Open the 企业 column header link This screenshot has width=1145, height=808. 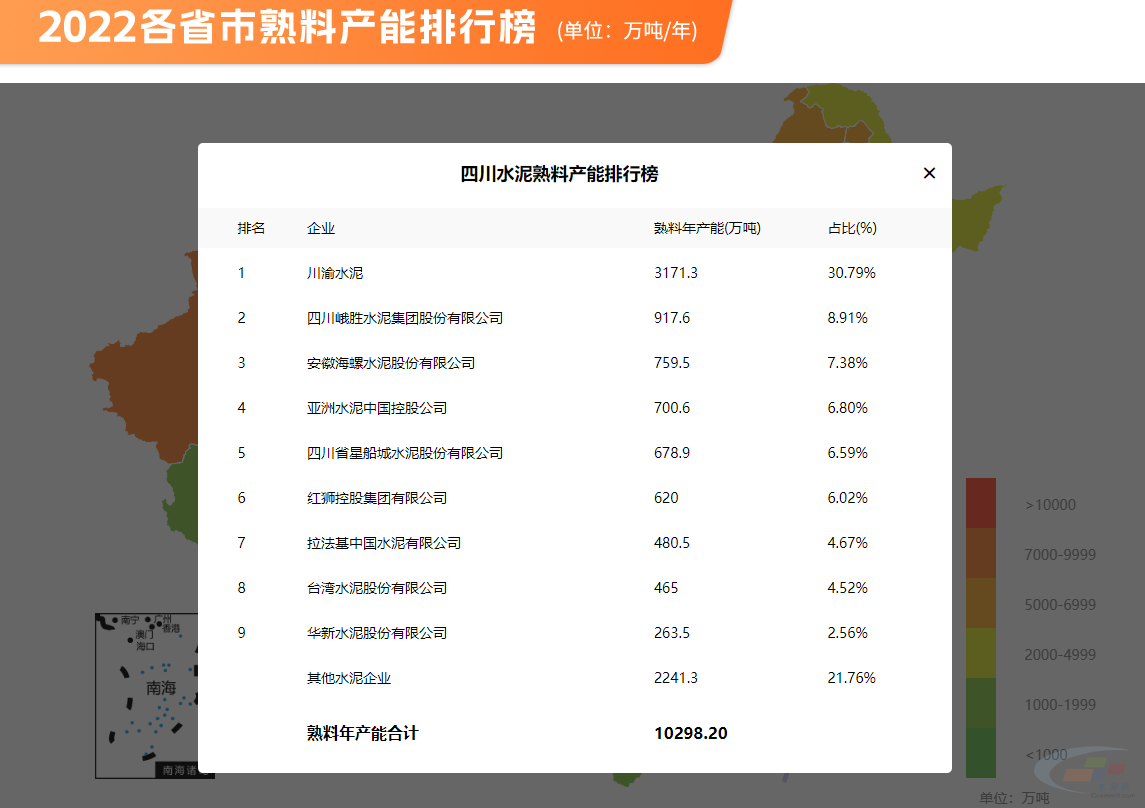(320, 227)
